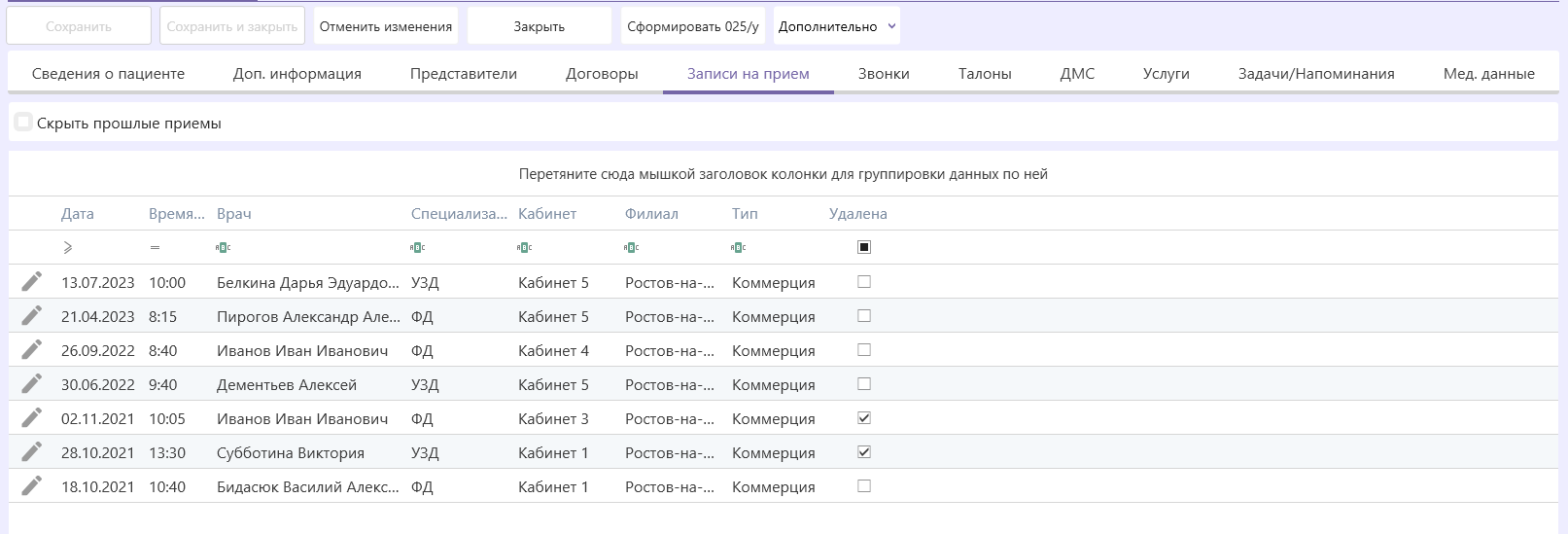Toggle Удалена checkbox for 18.10.2021 row
The width and height of the screenshot is (1568, 534).
click(x=864, y=486)
